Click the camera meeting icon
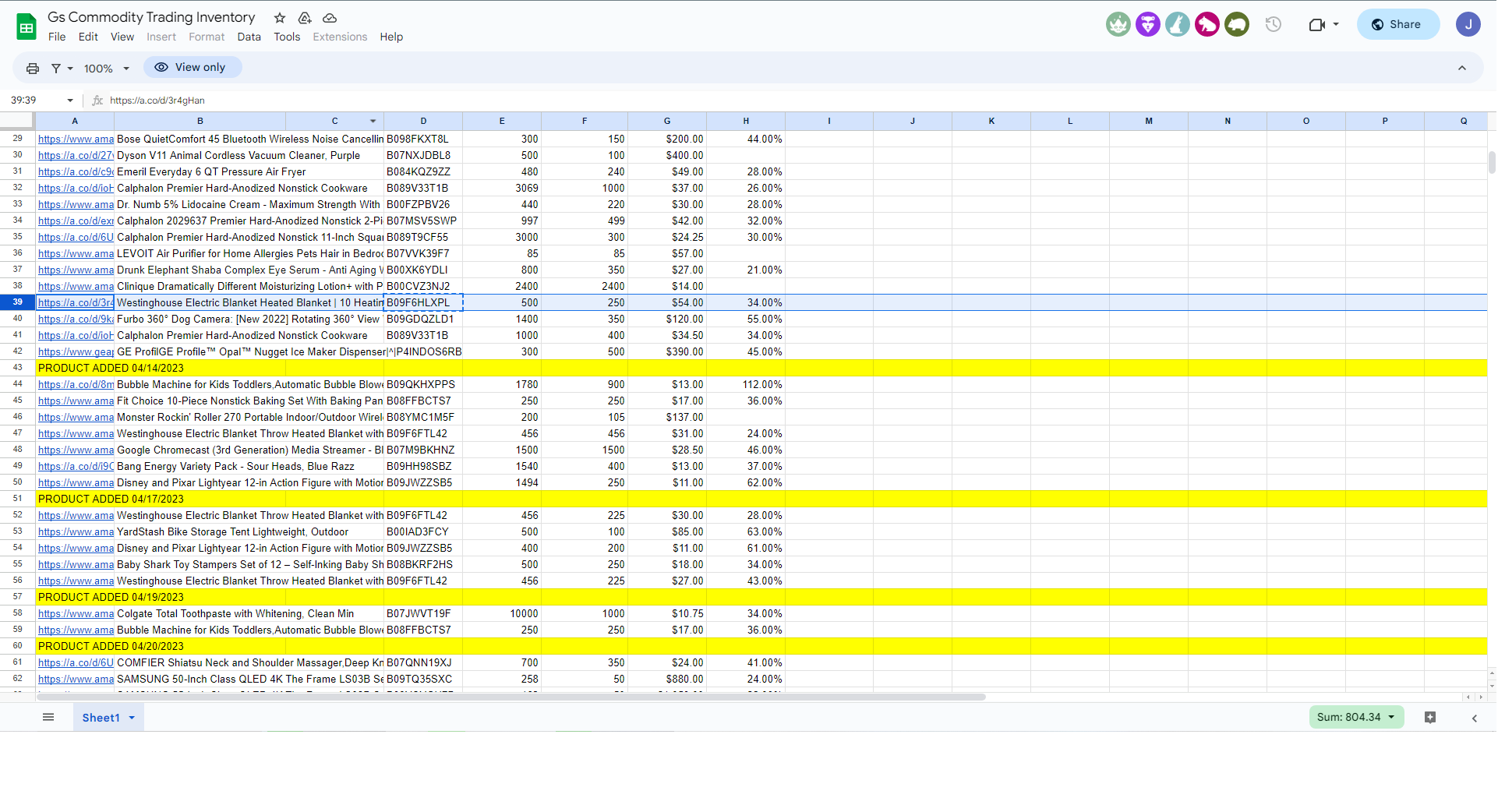This screenshot has width=1498, height=812. (x=1316, y=25)
